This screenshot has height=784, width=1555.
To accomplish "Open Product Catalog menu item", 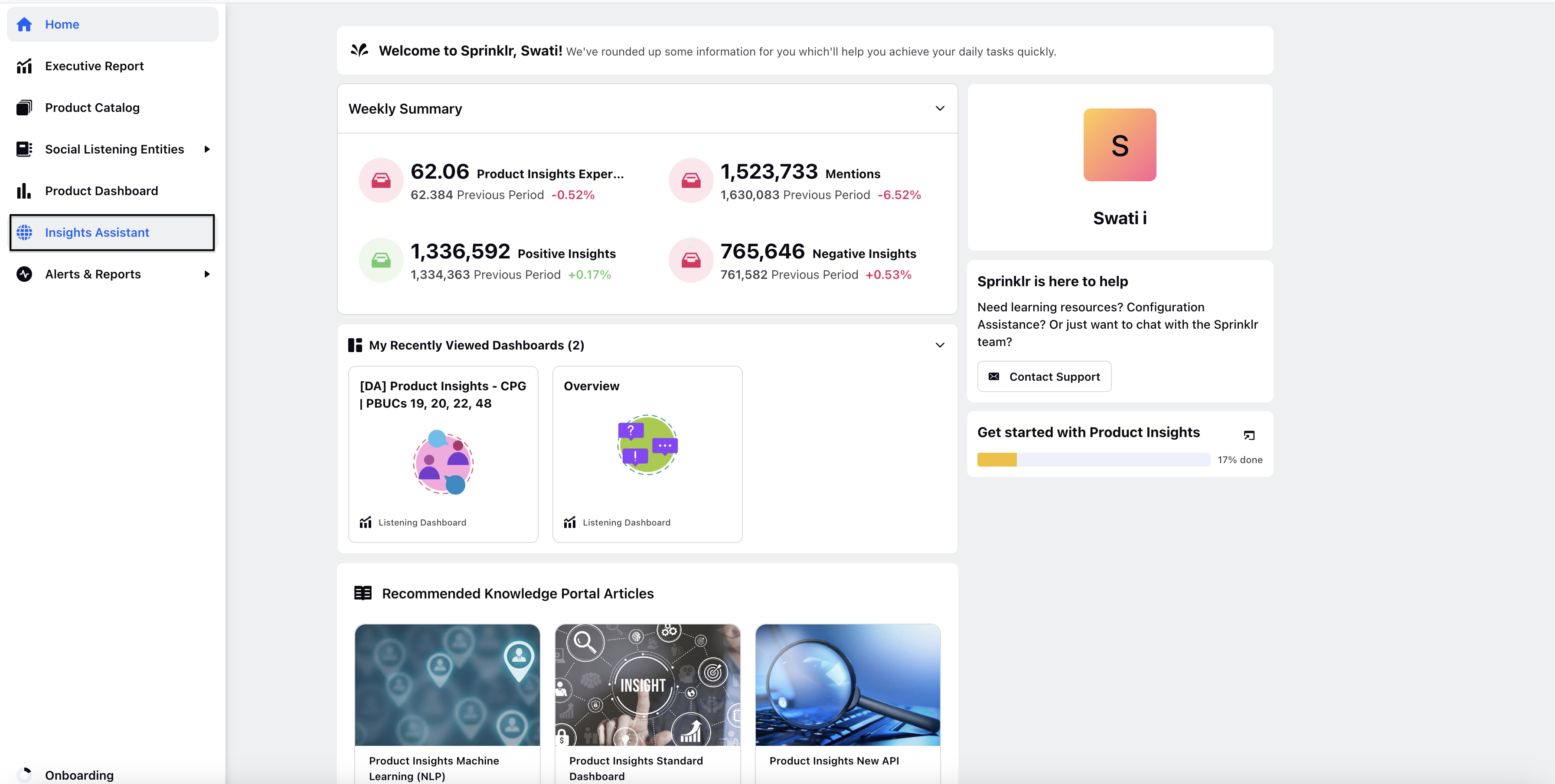I will (112, 108).
